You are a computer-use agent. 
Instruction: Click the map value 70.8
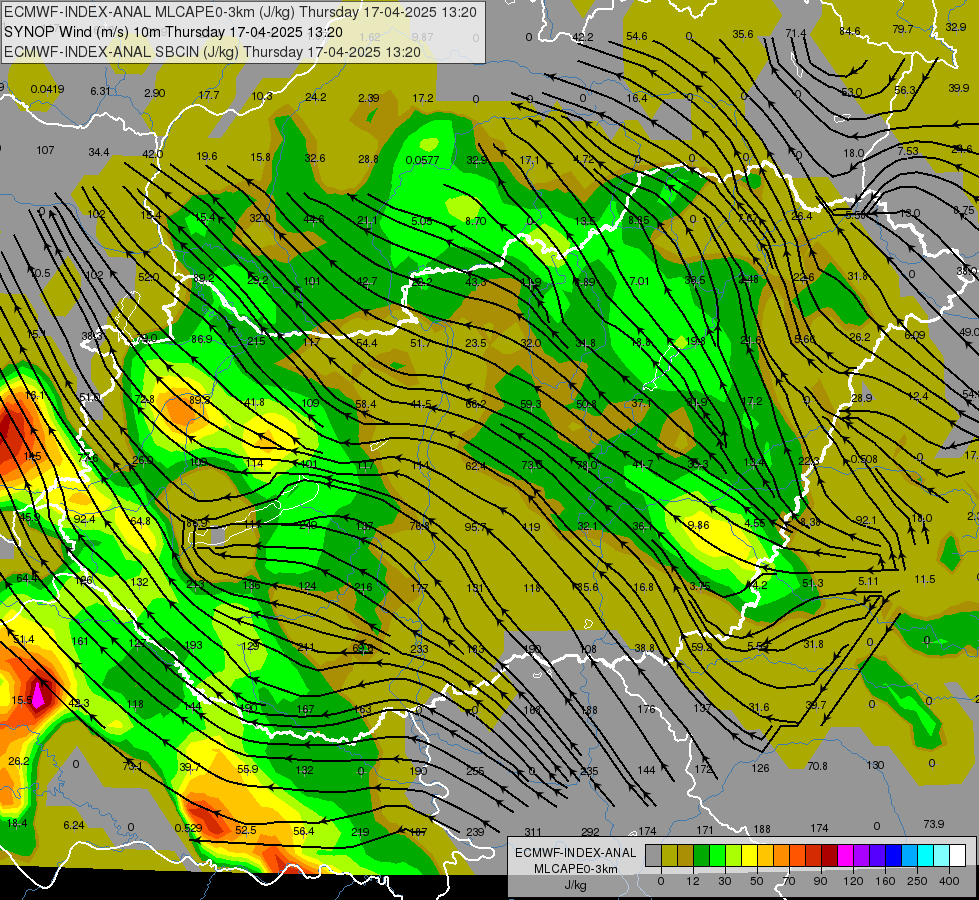(817, 766)
